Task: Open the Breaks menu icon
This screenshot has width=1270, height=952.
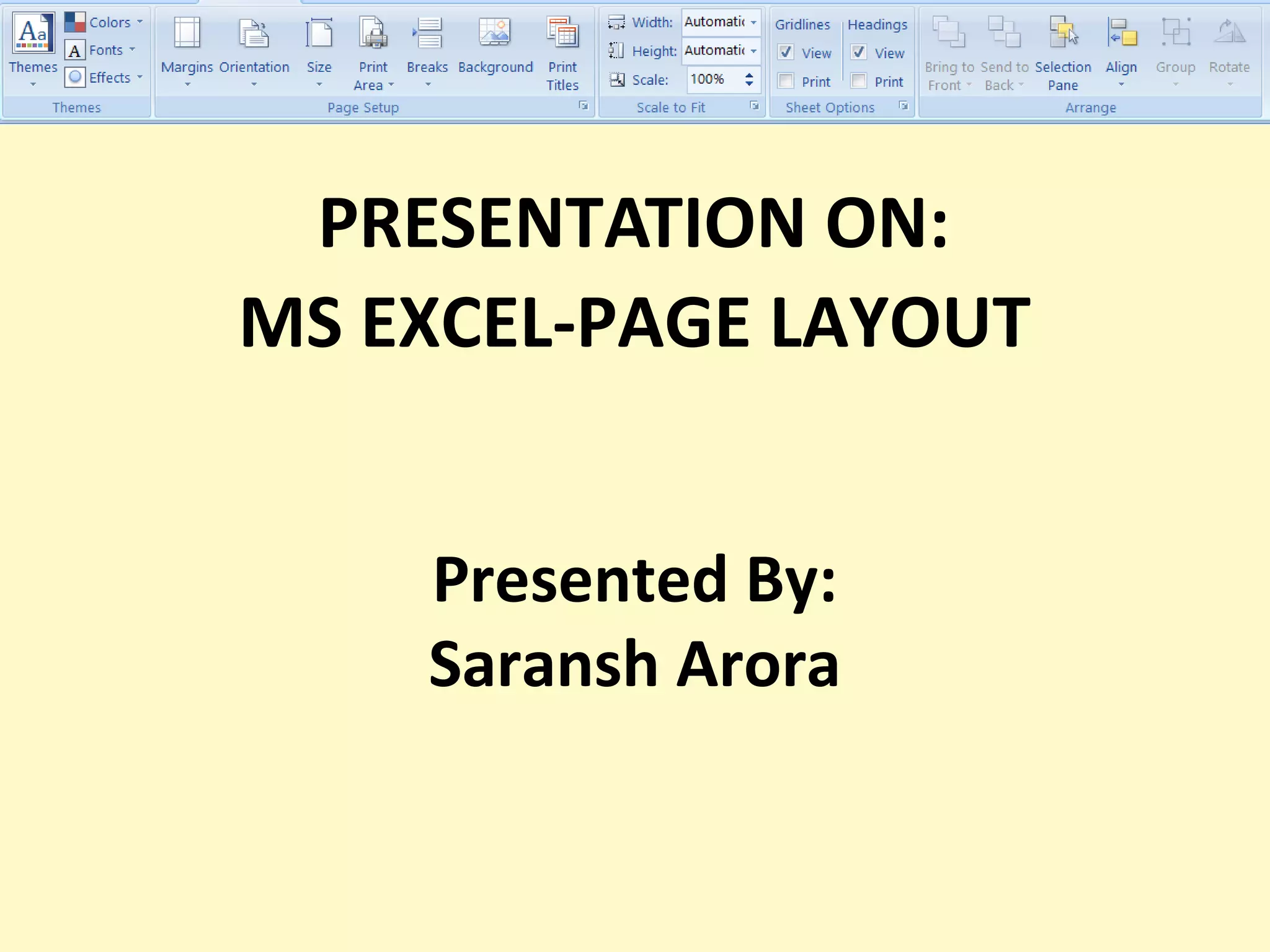Action: click(x=427, y=34)
